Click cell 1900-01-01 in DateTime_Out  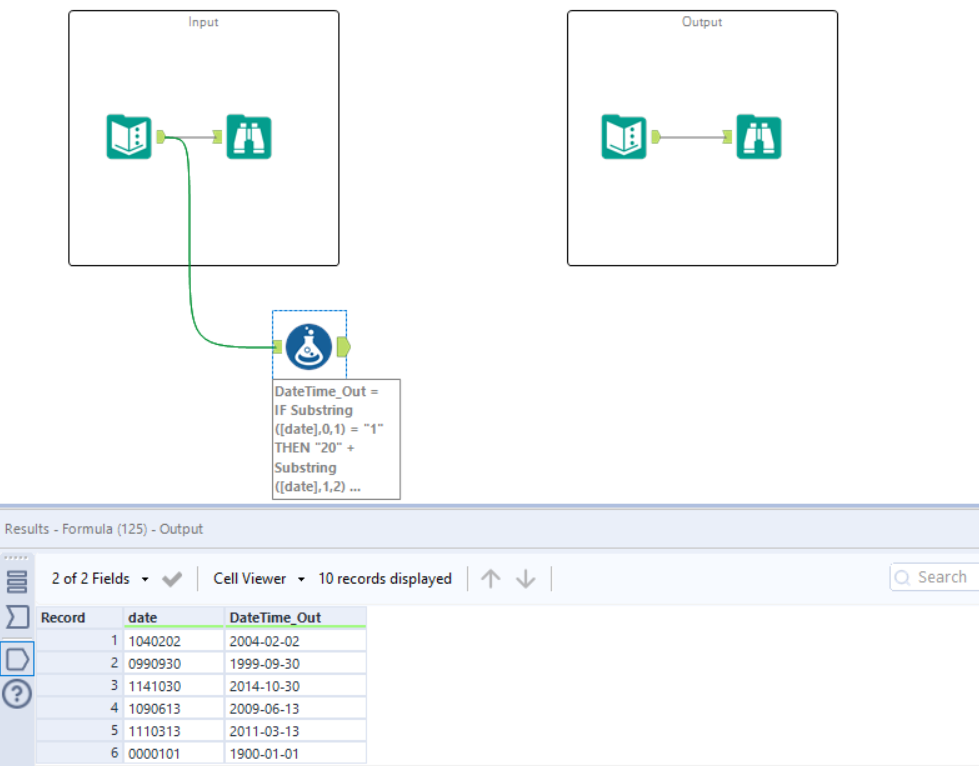point(295,754)
